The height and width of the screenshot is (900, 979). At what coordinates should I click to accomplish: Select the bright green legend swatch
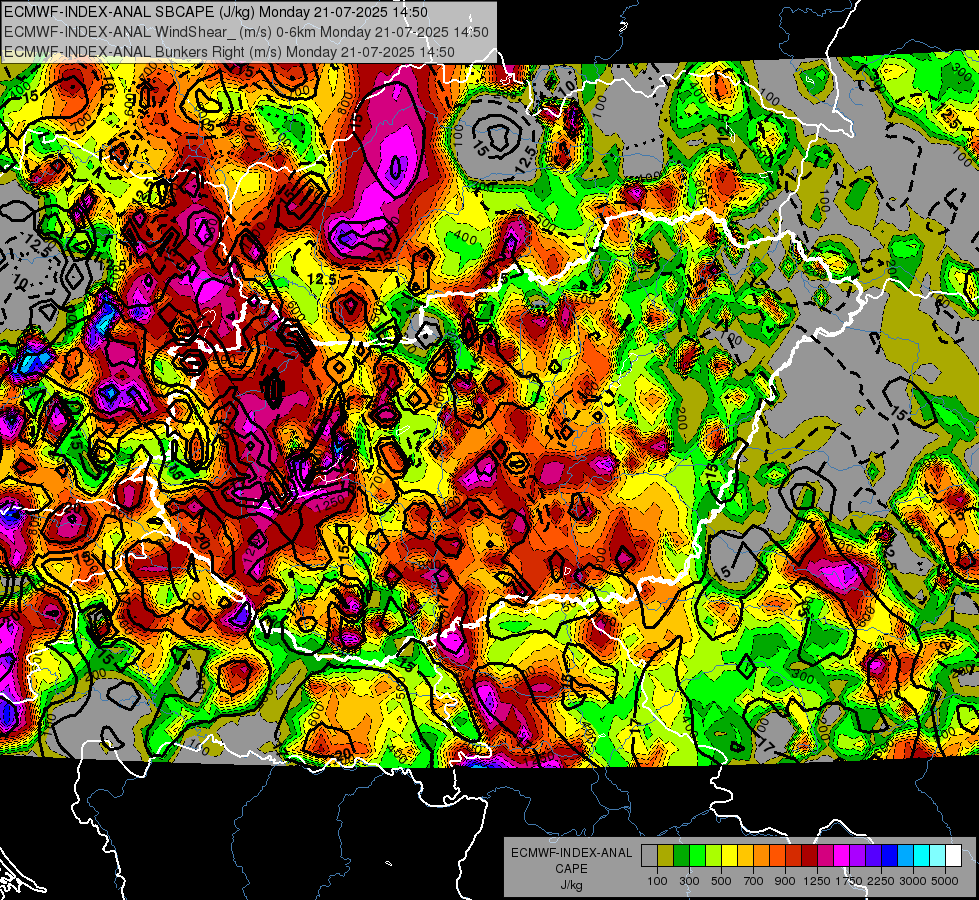[697, 856]
